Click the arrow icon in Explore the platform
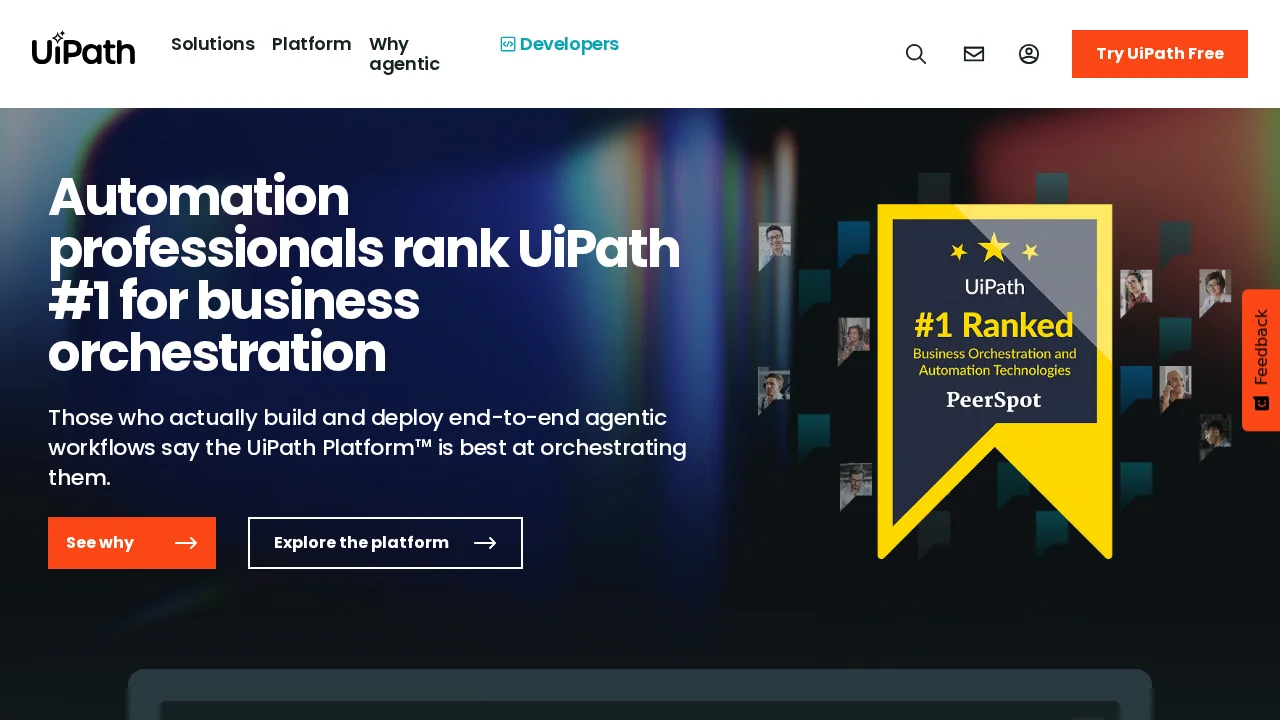Image resolution: width=1280 pixels, height=720 pixels. pos(485,543)
